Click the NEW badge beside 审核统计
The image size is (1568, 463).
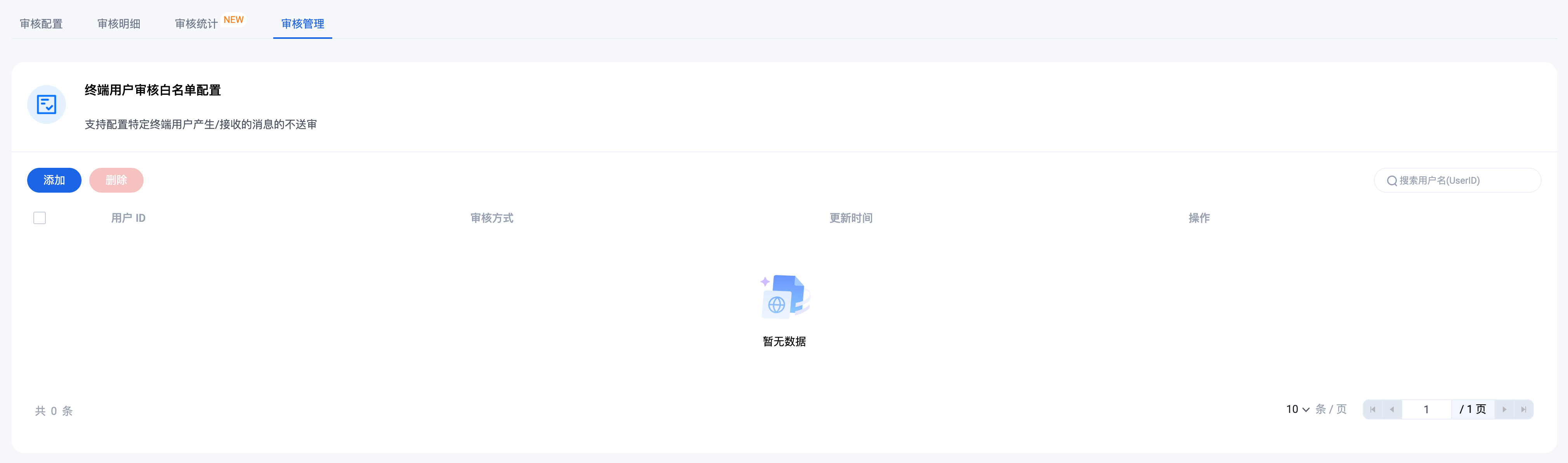point(233,19)
